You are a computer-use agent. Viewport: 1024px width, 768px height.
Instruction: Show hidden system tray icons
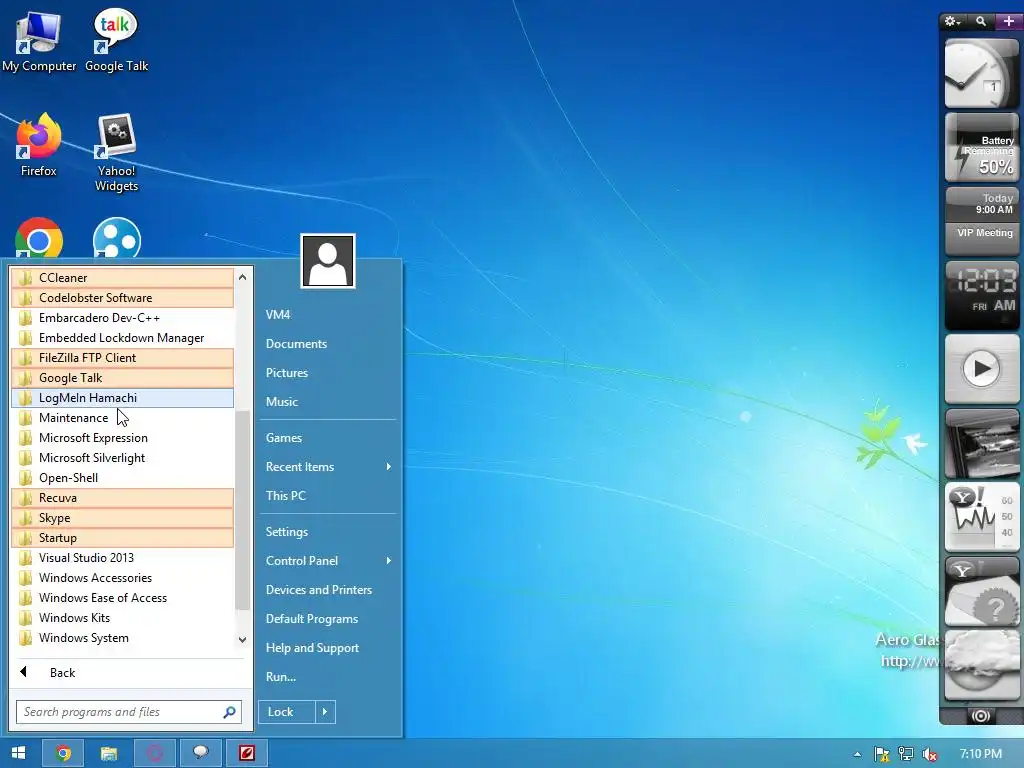[x=857, y=754]
